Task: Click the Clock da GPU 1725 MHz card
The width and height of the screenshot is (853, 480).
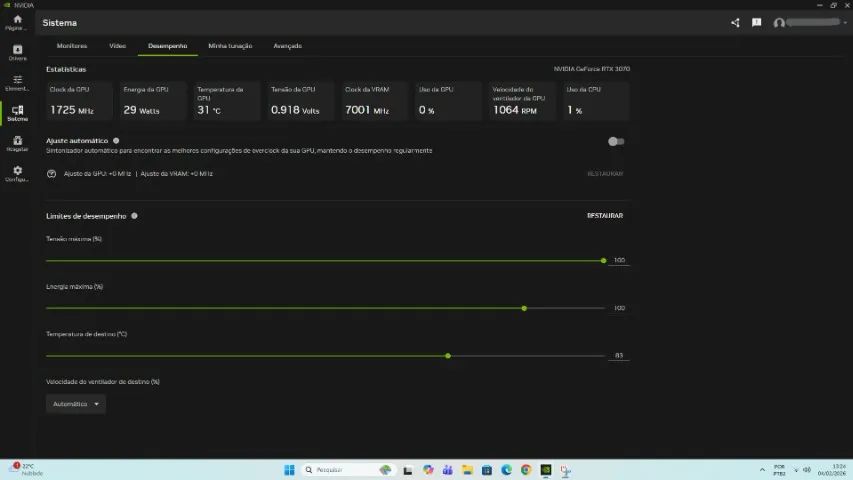Action: tap(79, 101)
